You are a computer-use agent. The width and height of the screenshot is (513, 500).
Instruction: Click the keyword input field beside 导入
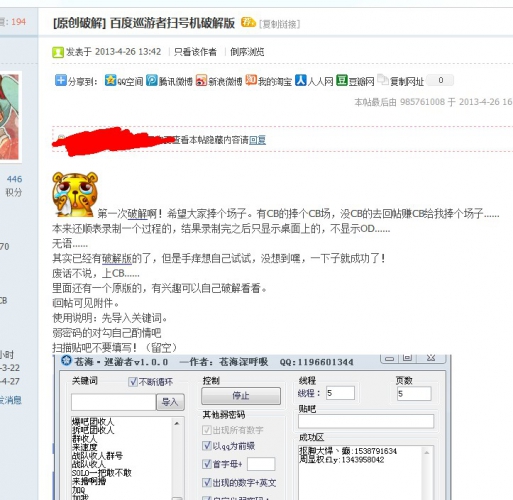[x=113, y=402]
